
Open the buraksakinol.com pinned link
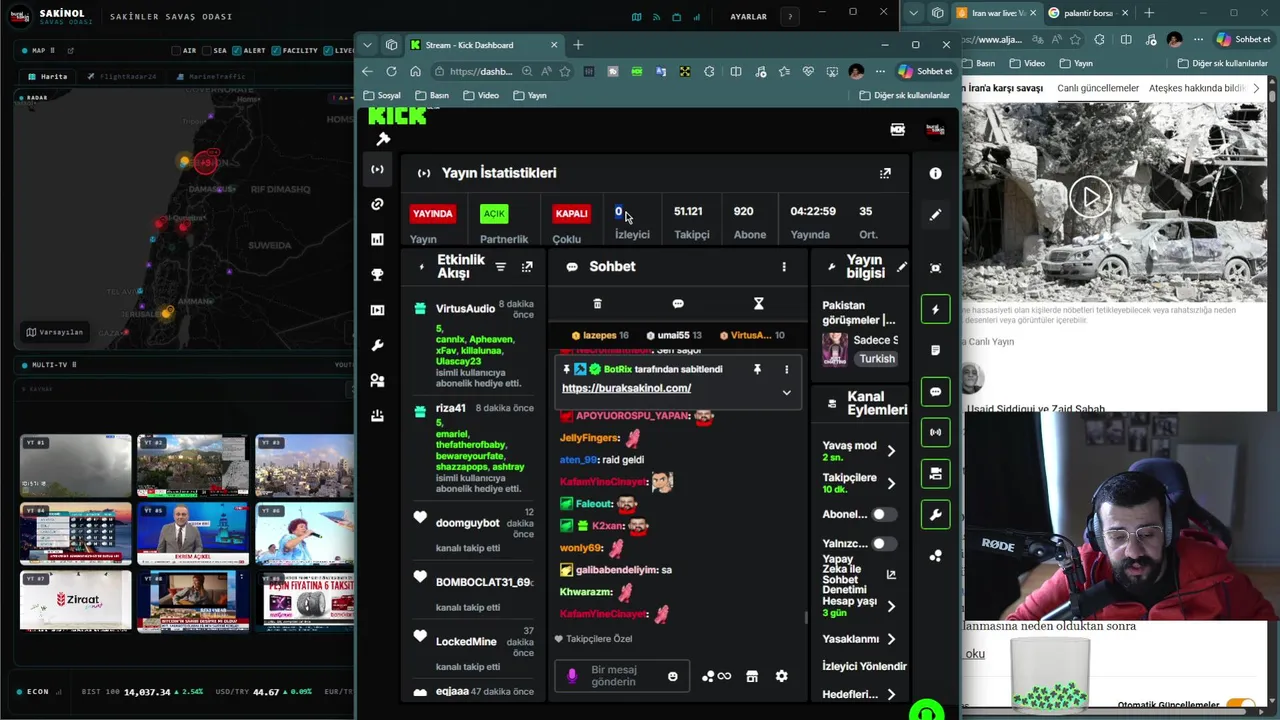[626, 388]
